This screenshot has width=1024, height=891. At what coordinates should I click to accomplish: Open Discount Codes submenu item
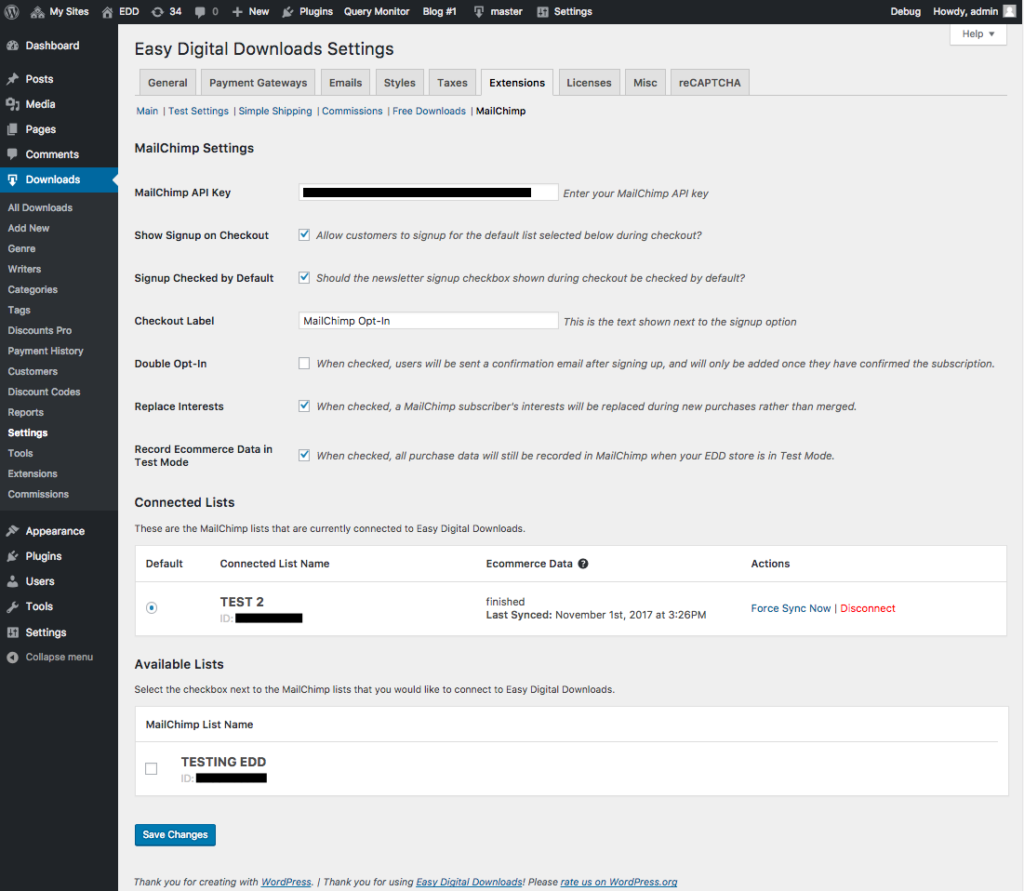pyautogui.click(x=44, y=392)
